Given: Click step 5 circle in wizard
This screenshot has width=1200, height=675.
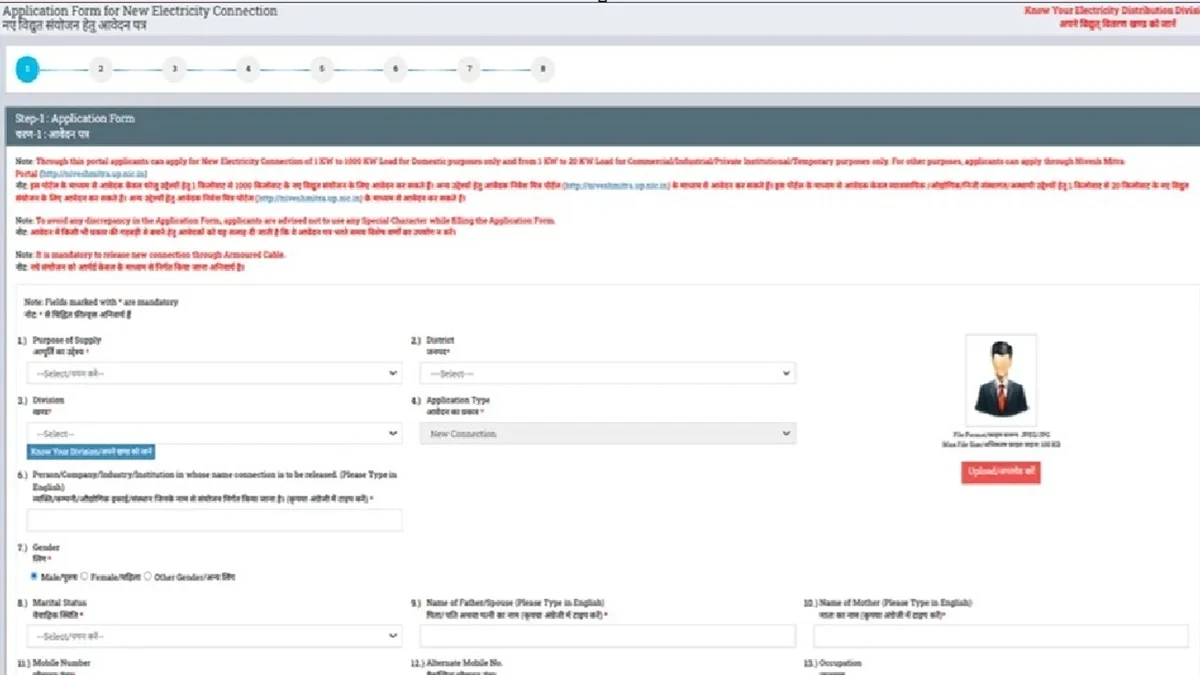Looking at the screenshot, I should (321, 69).
